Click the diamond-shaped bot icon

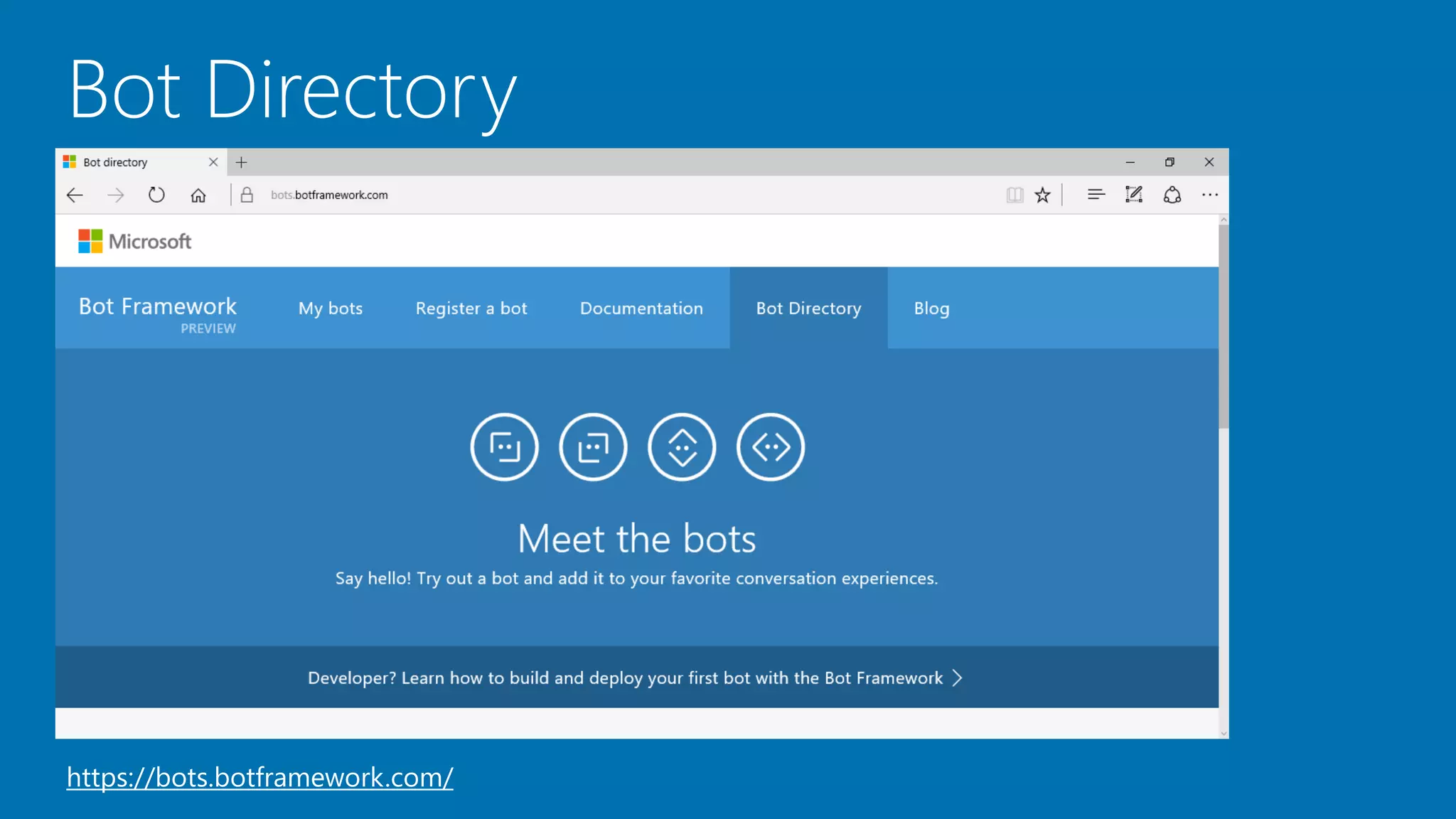pyautogui.click(x=682, y=447)
